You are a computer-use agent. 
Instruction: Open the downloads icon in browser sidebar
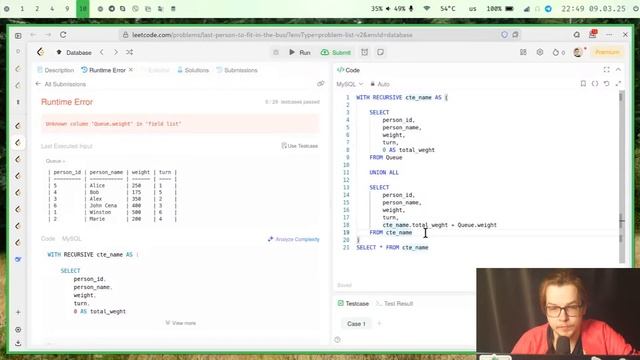18,343
